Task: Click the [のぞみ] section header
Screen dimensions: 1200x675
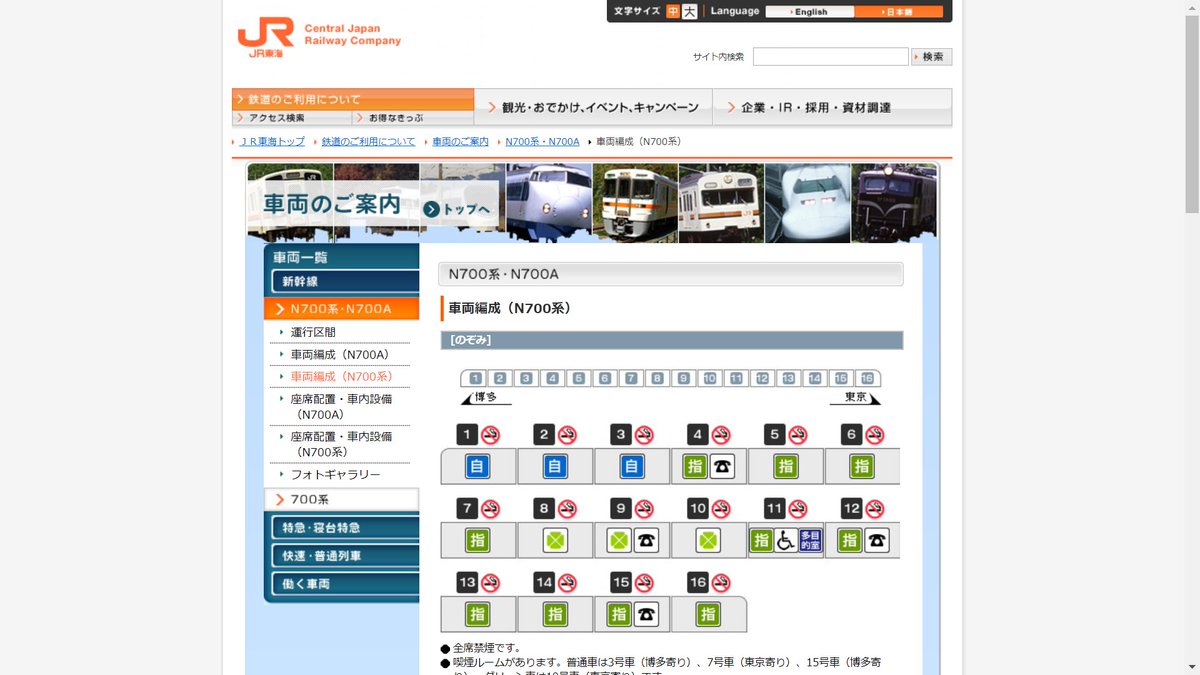Action: click(x=671, y=340)
